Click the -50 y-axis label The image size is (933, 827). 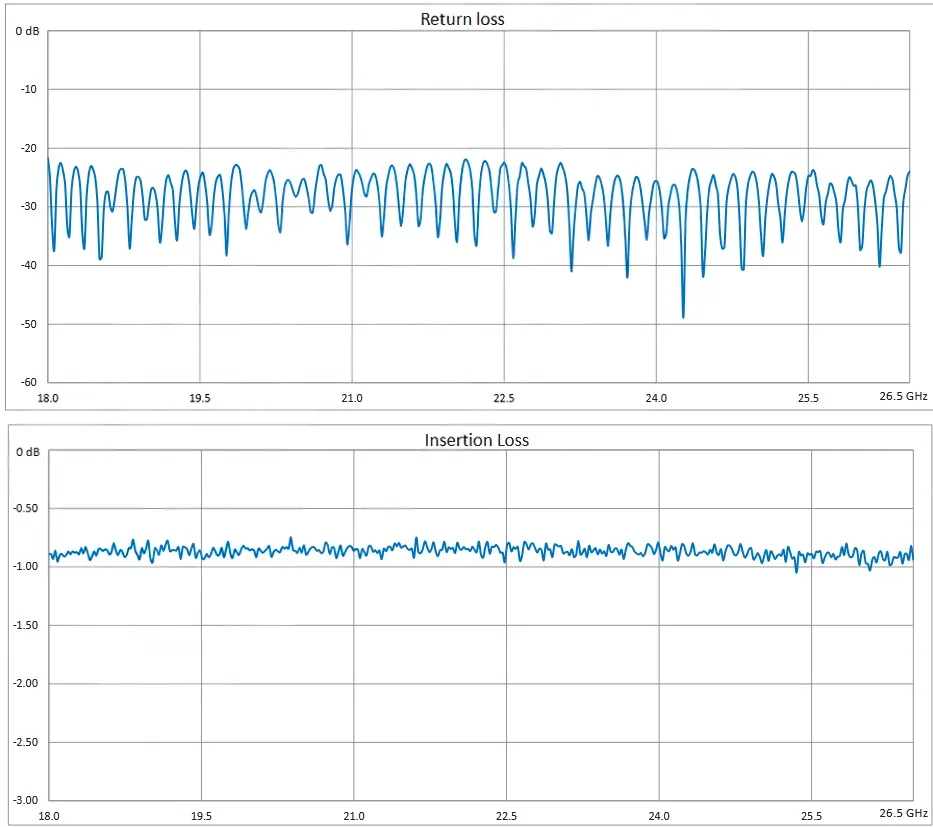click(x=28, y=324)
